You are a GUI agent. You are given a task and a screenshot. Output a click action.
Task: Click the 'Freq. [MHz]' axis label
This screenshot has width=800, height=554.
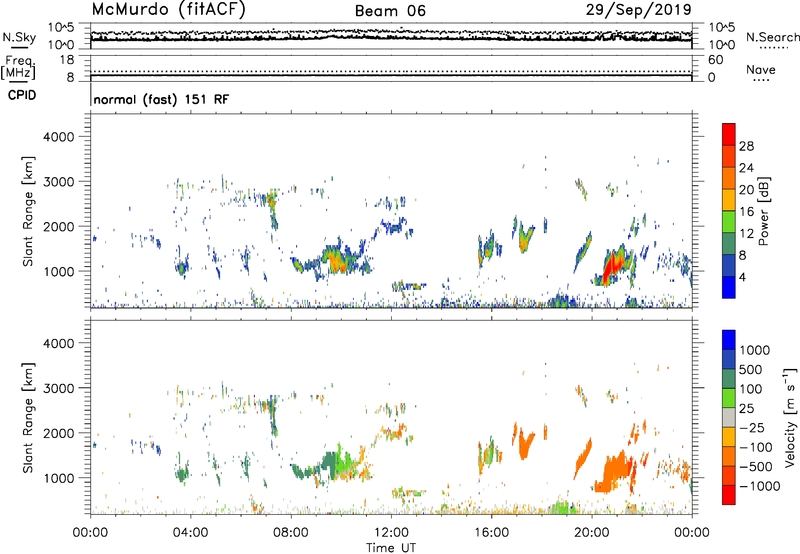point(18,68)
